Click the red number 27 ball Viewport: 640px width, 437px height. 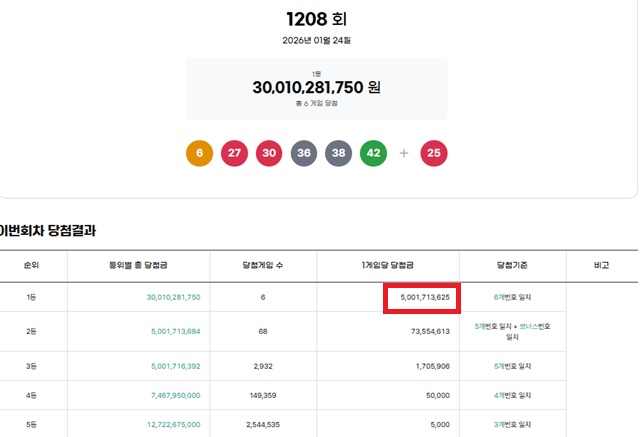pyautogui.click(x=234, y=153)
